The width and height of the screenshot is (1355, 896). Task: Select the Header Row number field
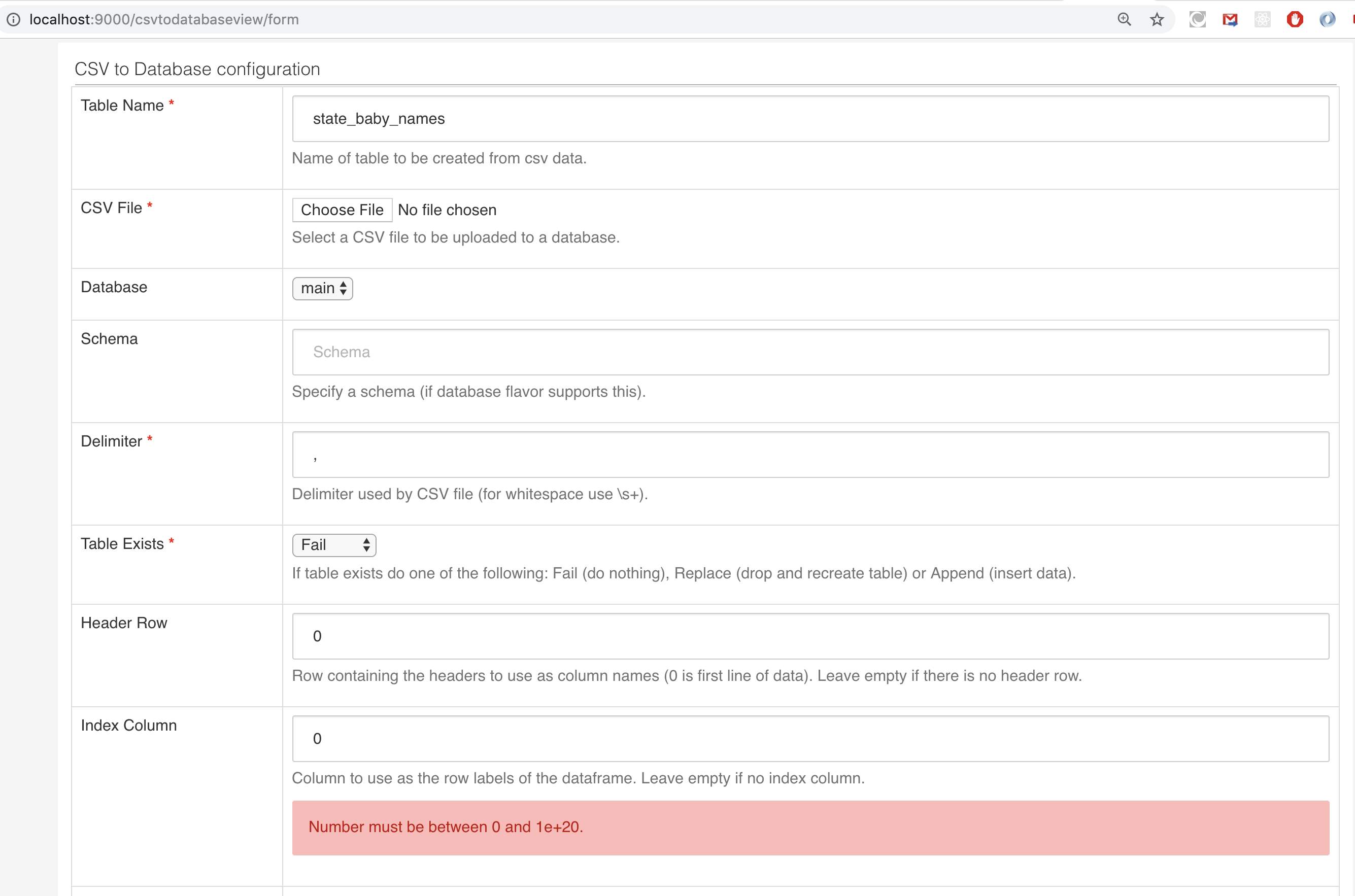coord(810,636)
